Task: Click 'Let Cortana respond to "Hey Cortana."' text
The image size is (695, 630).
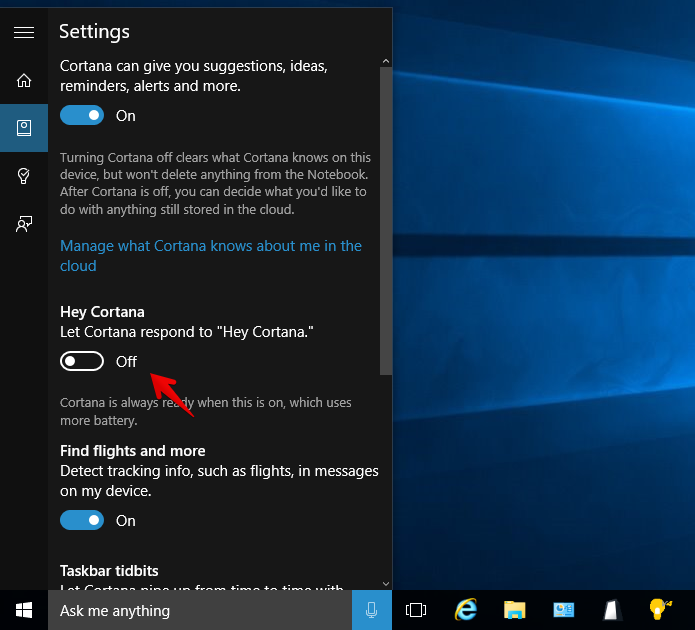Action: (x=187, y=332)
